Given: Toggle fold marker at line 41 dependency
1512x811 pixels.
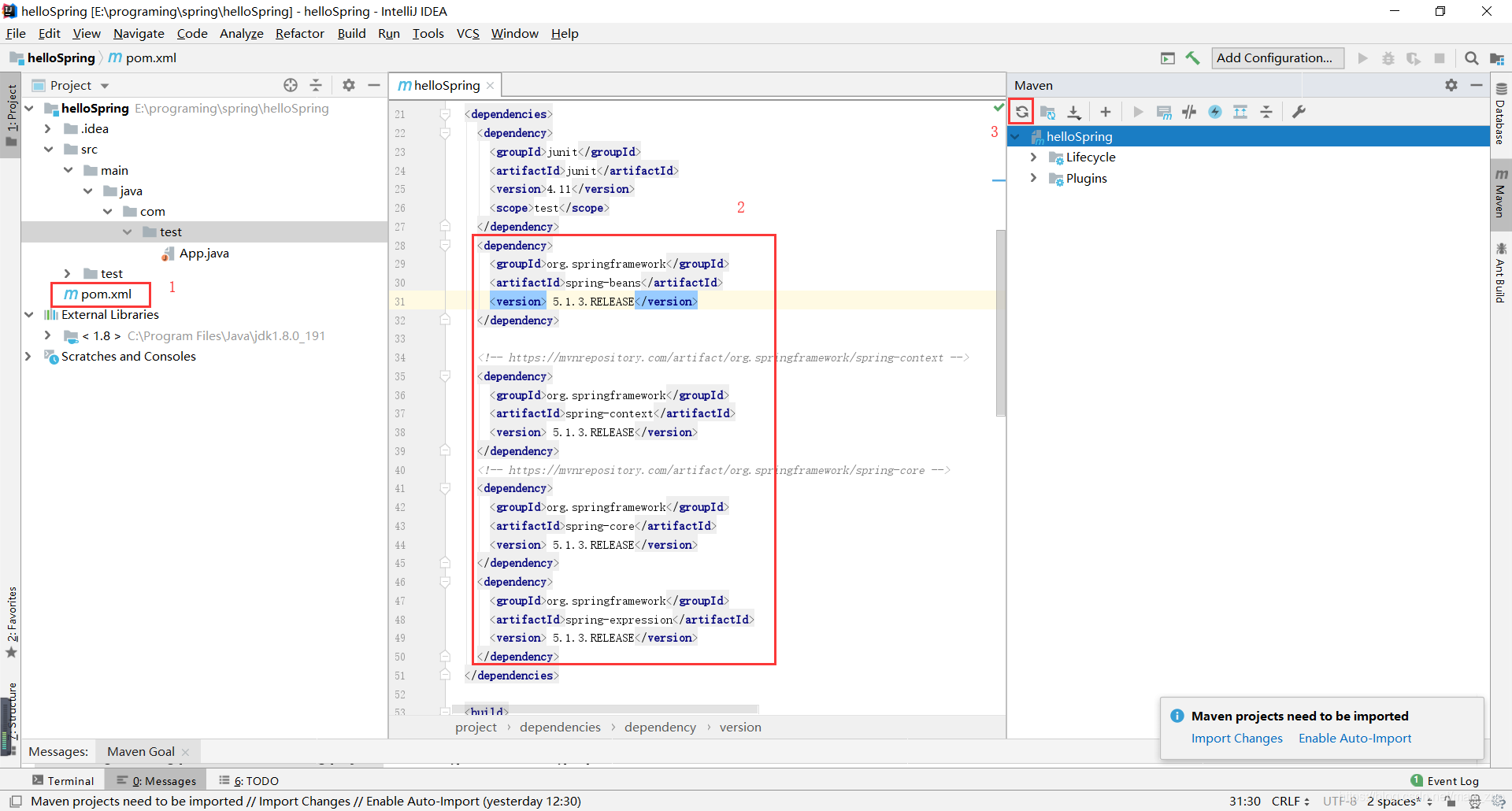Looking at the screenshot, I should coord(445,488).
